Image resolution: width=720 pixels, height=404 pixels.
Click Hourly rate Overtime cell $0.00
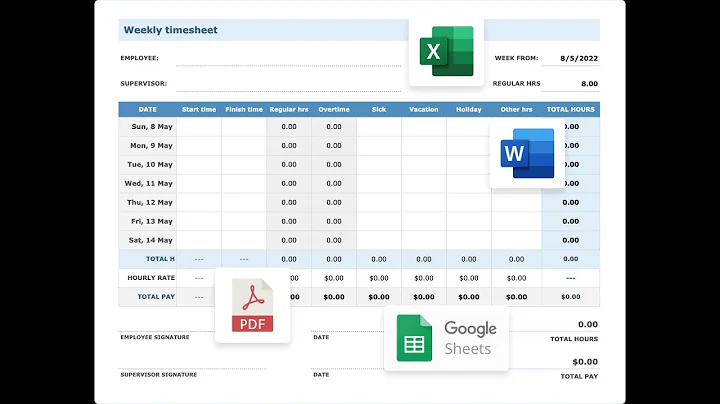coord(334,278)
